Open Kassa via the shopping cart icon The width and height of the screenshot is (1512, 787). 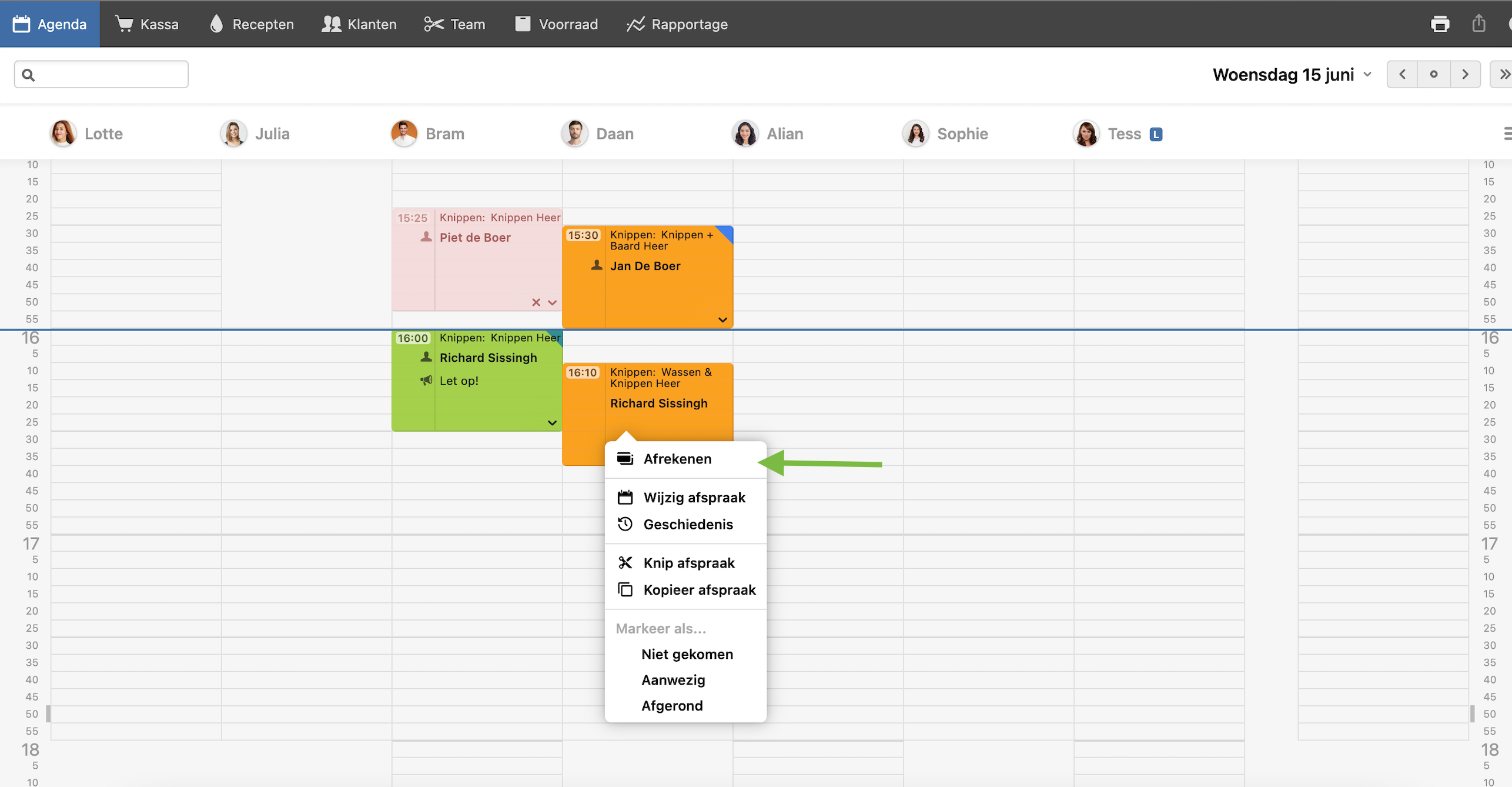124,24
